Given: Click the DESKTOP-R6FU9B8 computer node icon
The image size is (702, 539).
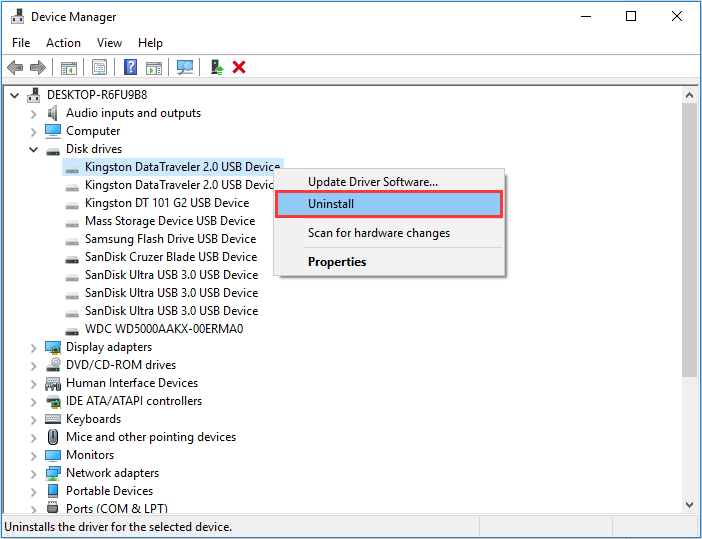Looking at the screenshot, I should pos(33,95).
